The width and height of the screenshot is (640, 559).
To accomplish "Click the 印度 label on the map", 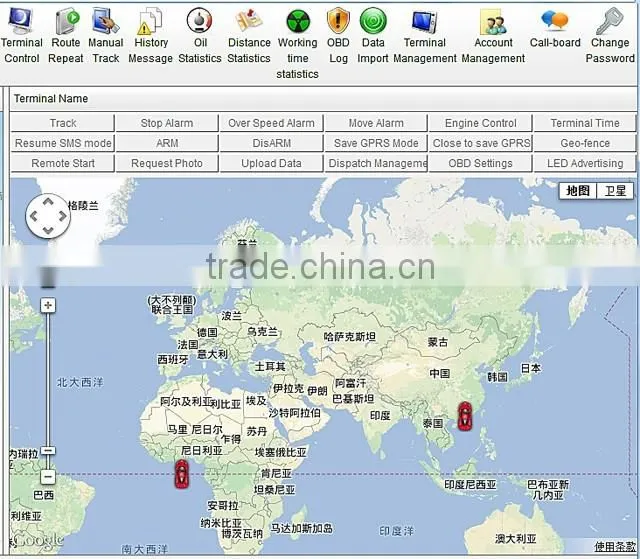I will pyautogui.click(x=380, y=415).
